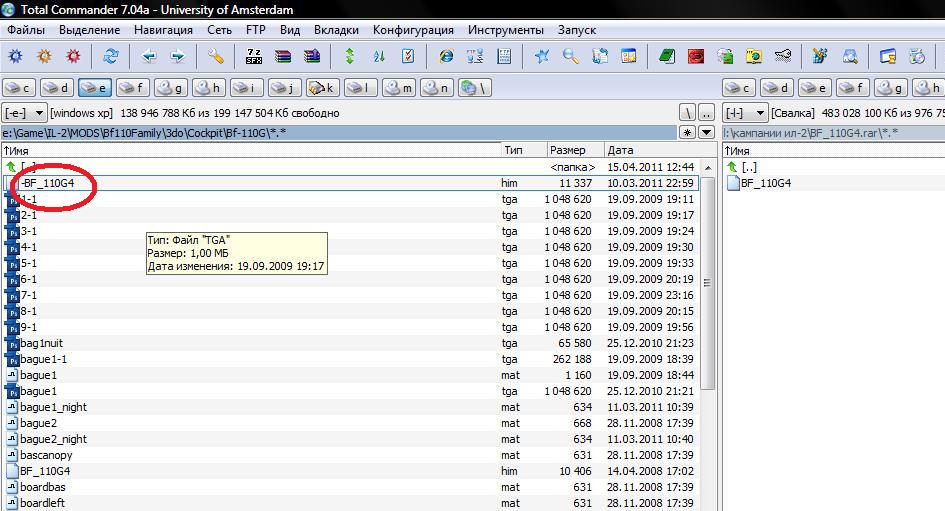
Task: Click the 7z SFX toolbar icon
Action: pos(254,57)
